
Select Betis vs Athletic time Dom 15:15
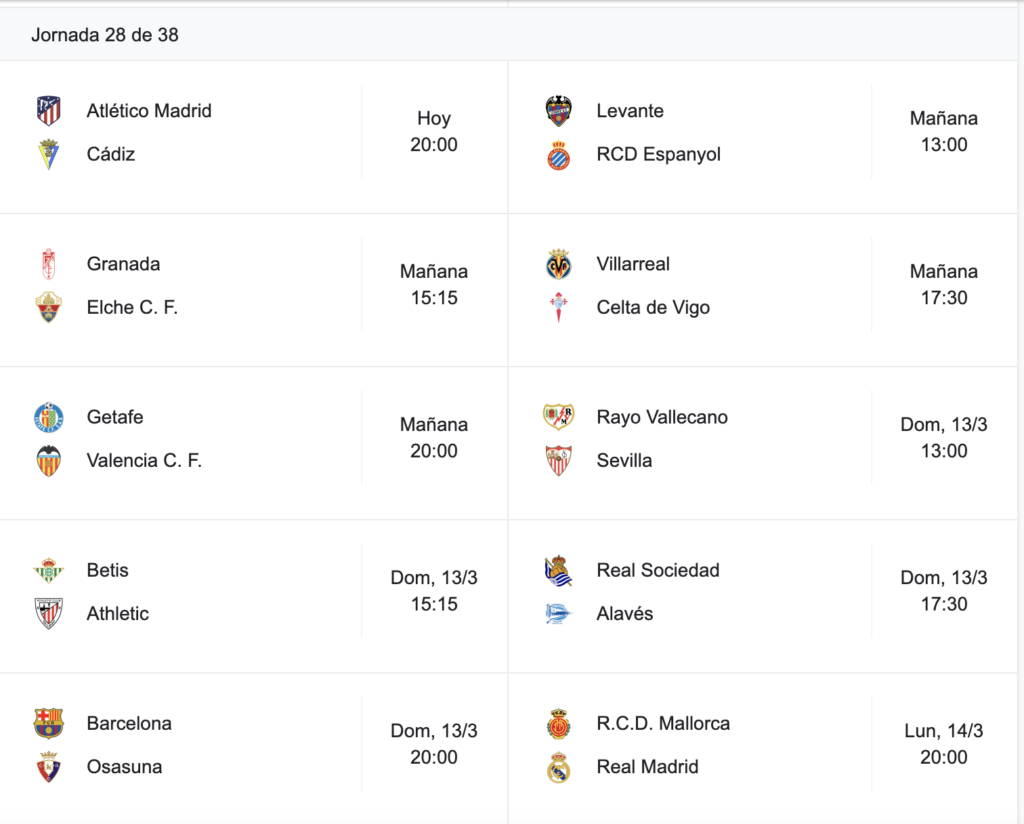click(434, 591)
